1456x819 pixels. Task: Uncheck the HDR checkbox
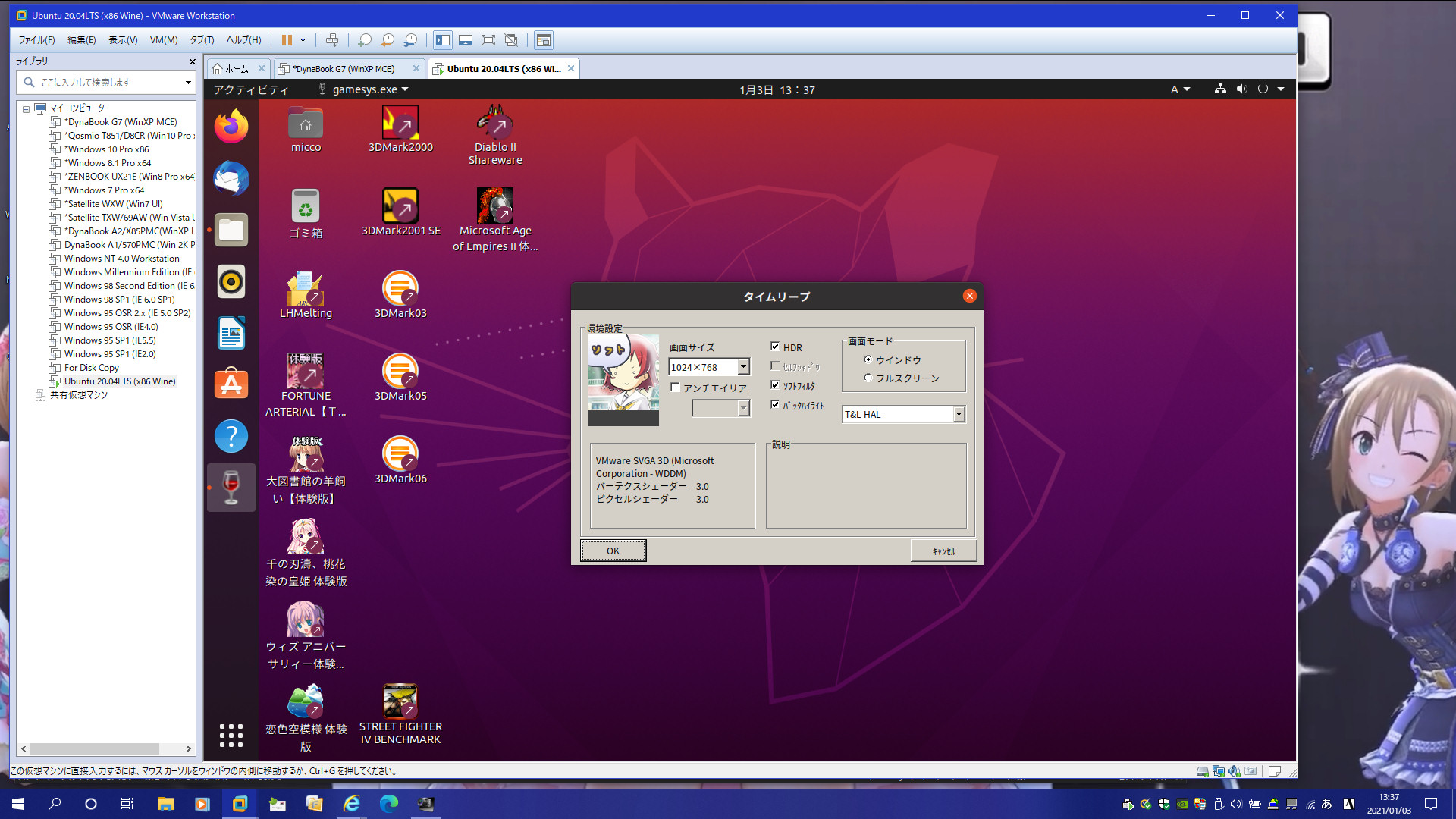(x=775, y=347)
